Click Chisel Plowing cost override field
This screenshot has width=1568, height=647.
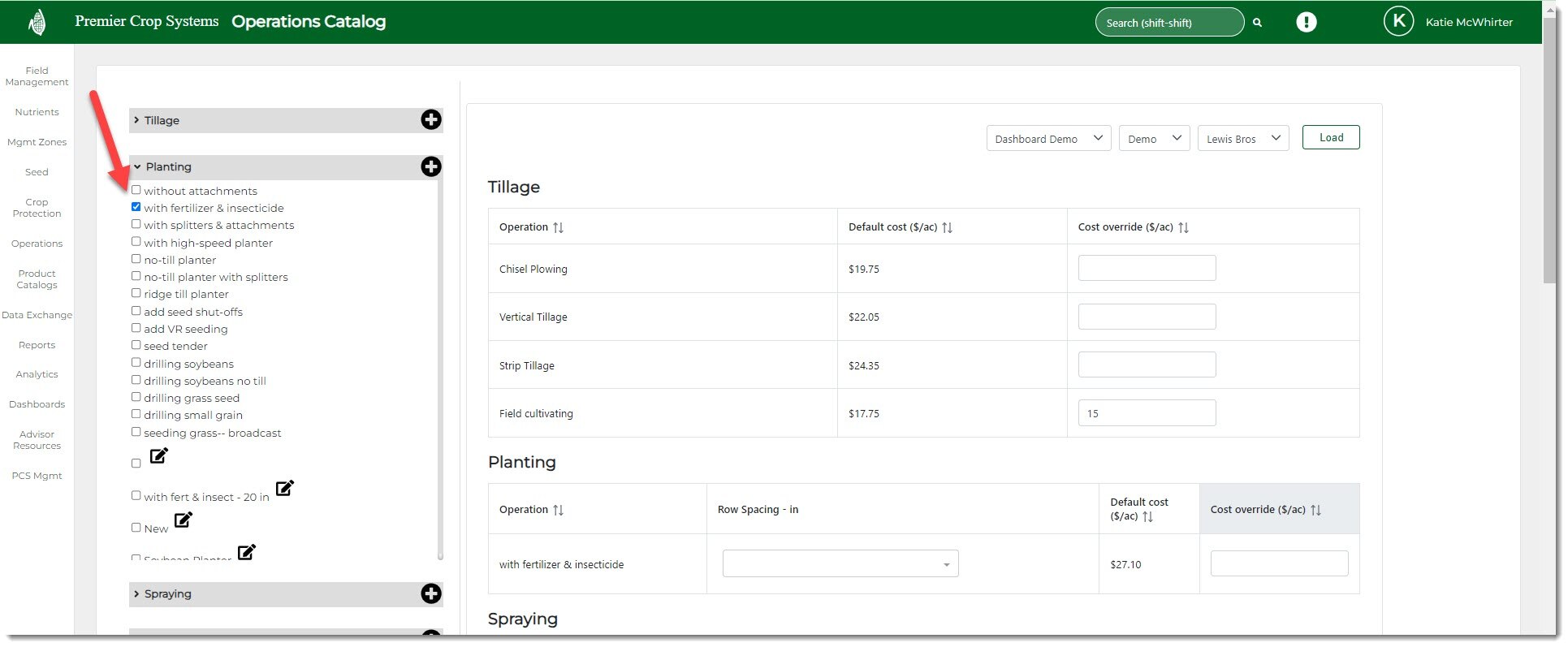click(x=1146, y=268)
